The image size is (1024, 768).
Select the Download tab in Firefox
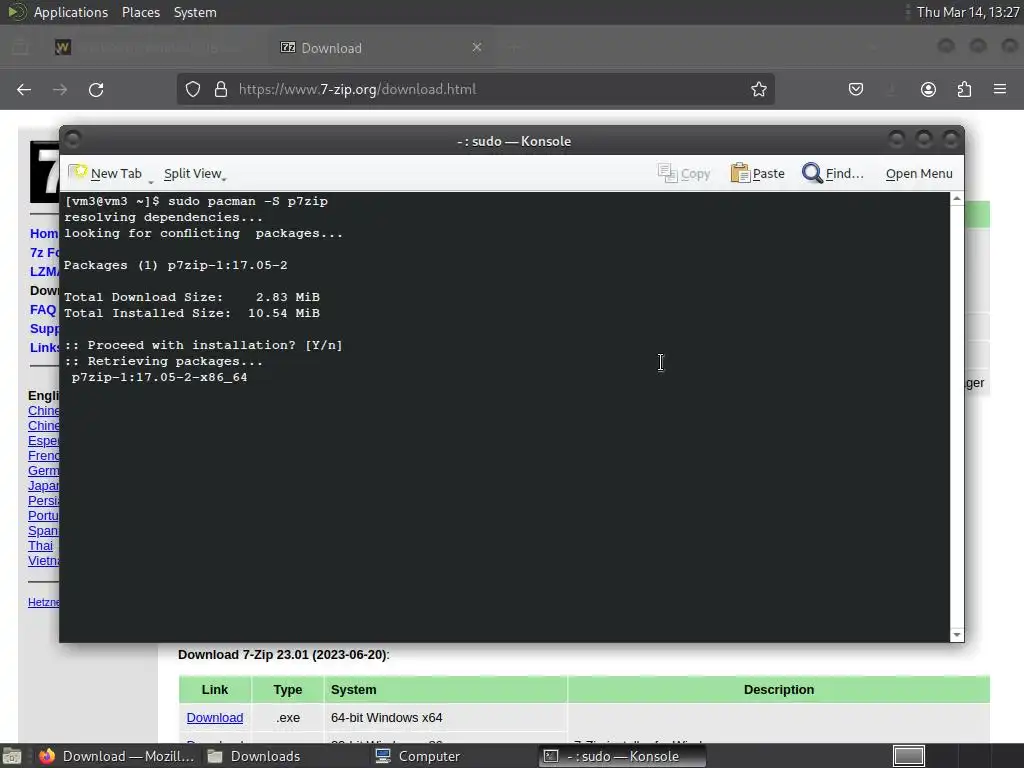click(379, 48)
